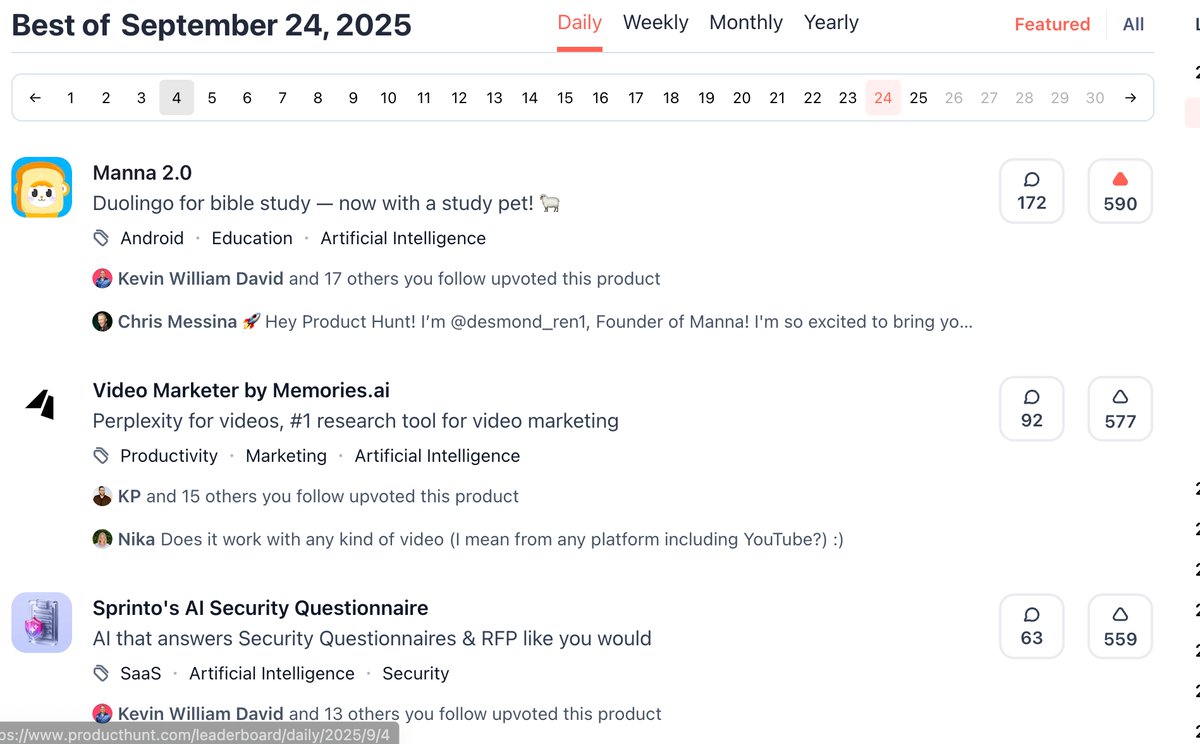Viewport: 1200px width, 744px height.
Task: Open Sprinto's AI Security Questionnaire title
Action: pos(260,608)
